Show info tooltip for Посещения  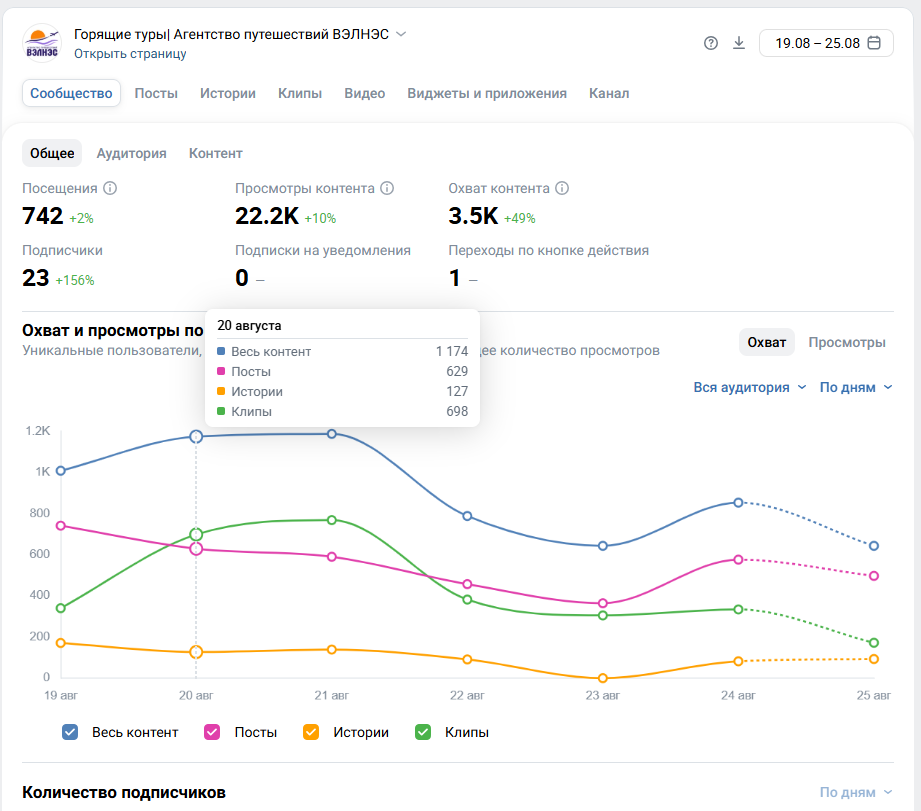pyautogui.click(x=110, y=188)
